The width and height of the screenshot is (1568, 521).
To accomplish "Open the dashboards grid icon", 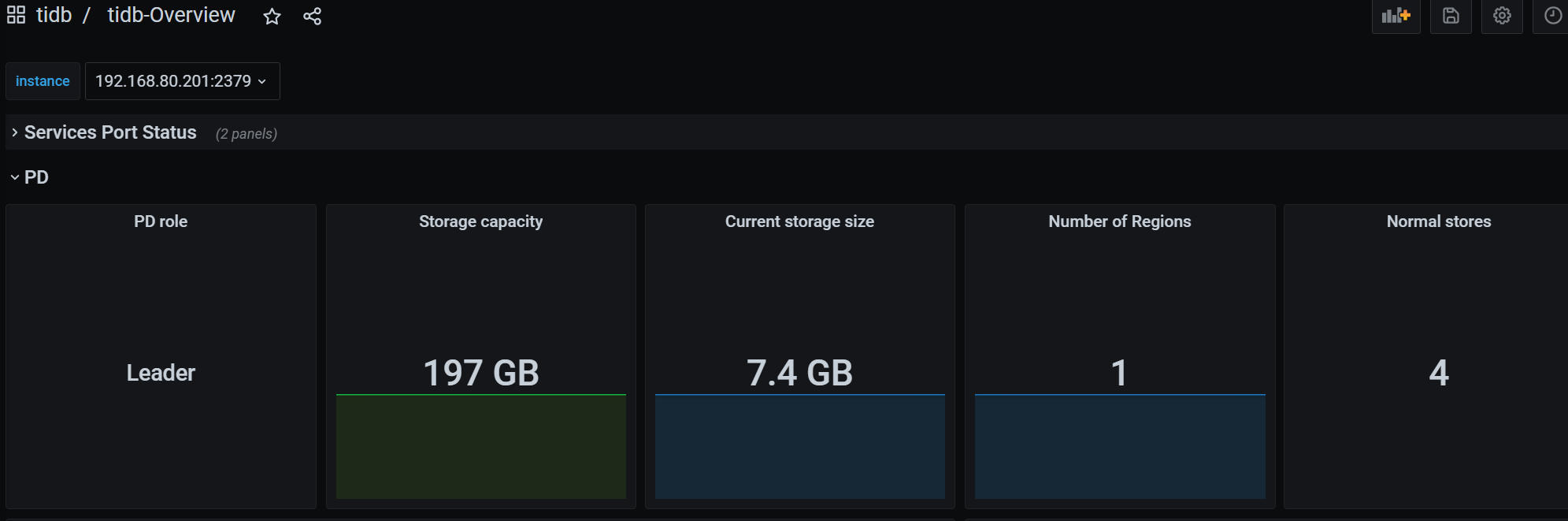I will tap(16, 15).
